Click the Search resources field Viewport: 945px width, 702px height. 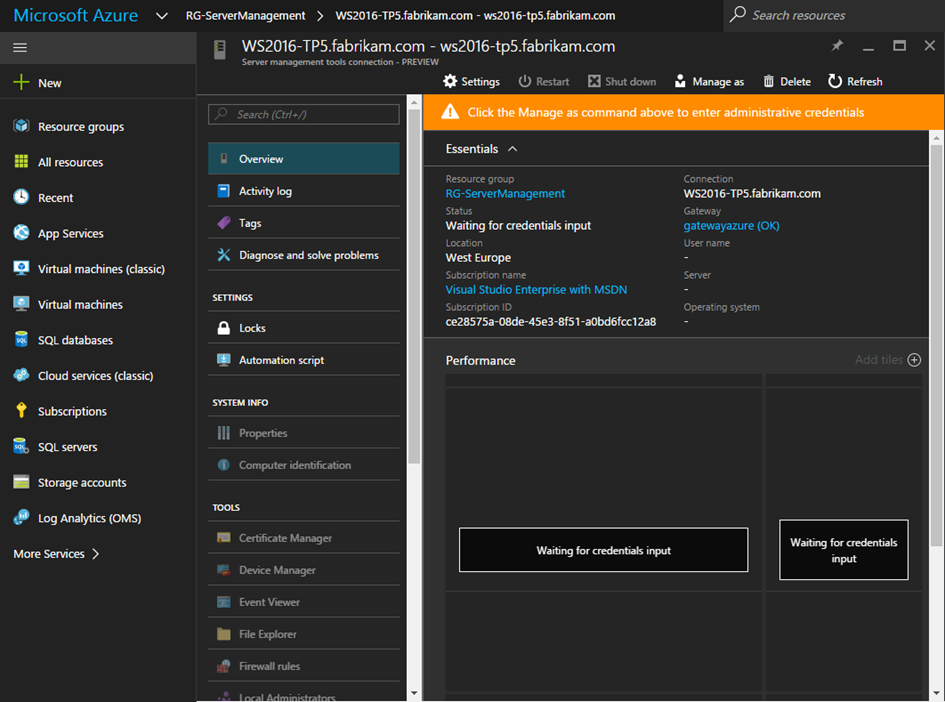pyautogui.click(x=834, y=15)
